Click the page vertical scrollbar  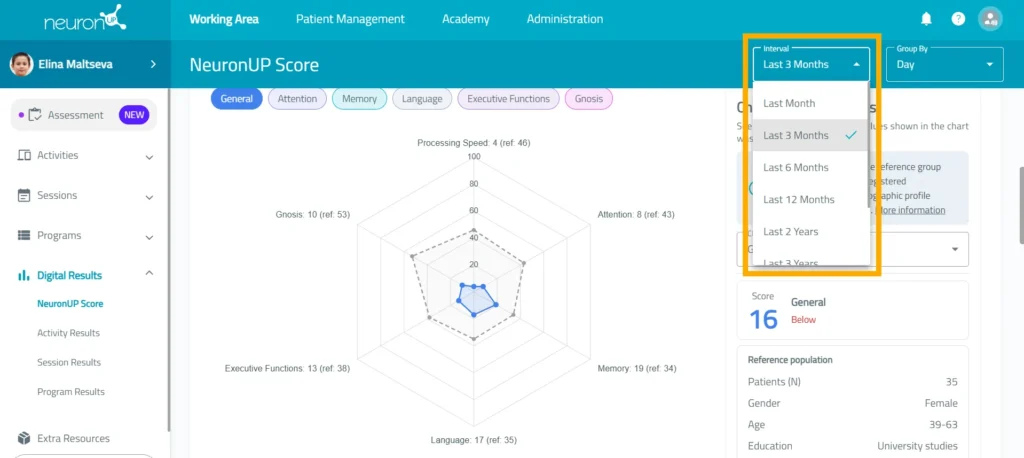click(1019, 204)
